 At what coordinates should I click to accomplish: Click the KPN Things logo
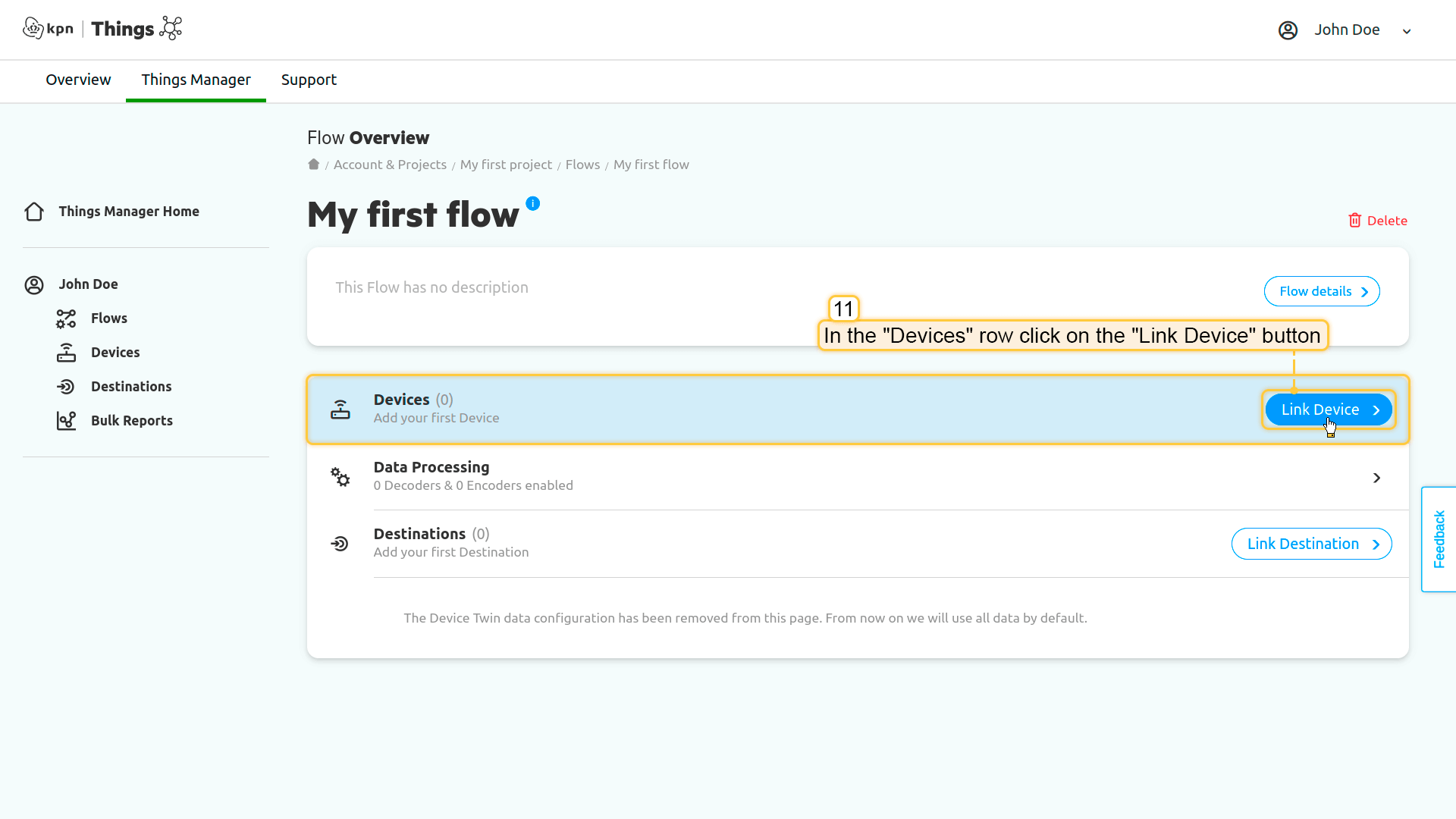coord(102,29)
